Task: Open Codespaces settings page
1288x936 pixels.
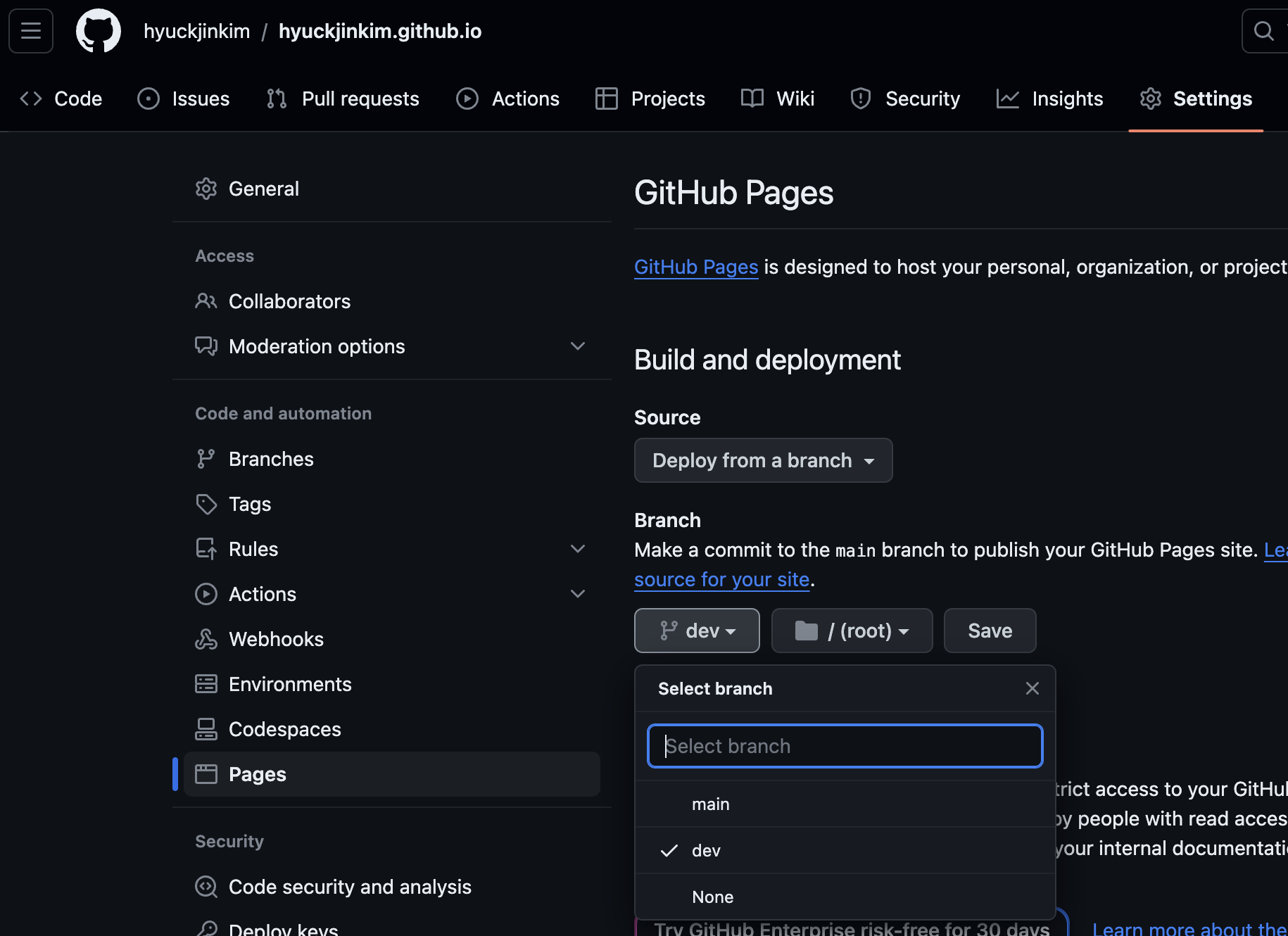Action: (x=392, y=729)
